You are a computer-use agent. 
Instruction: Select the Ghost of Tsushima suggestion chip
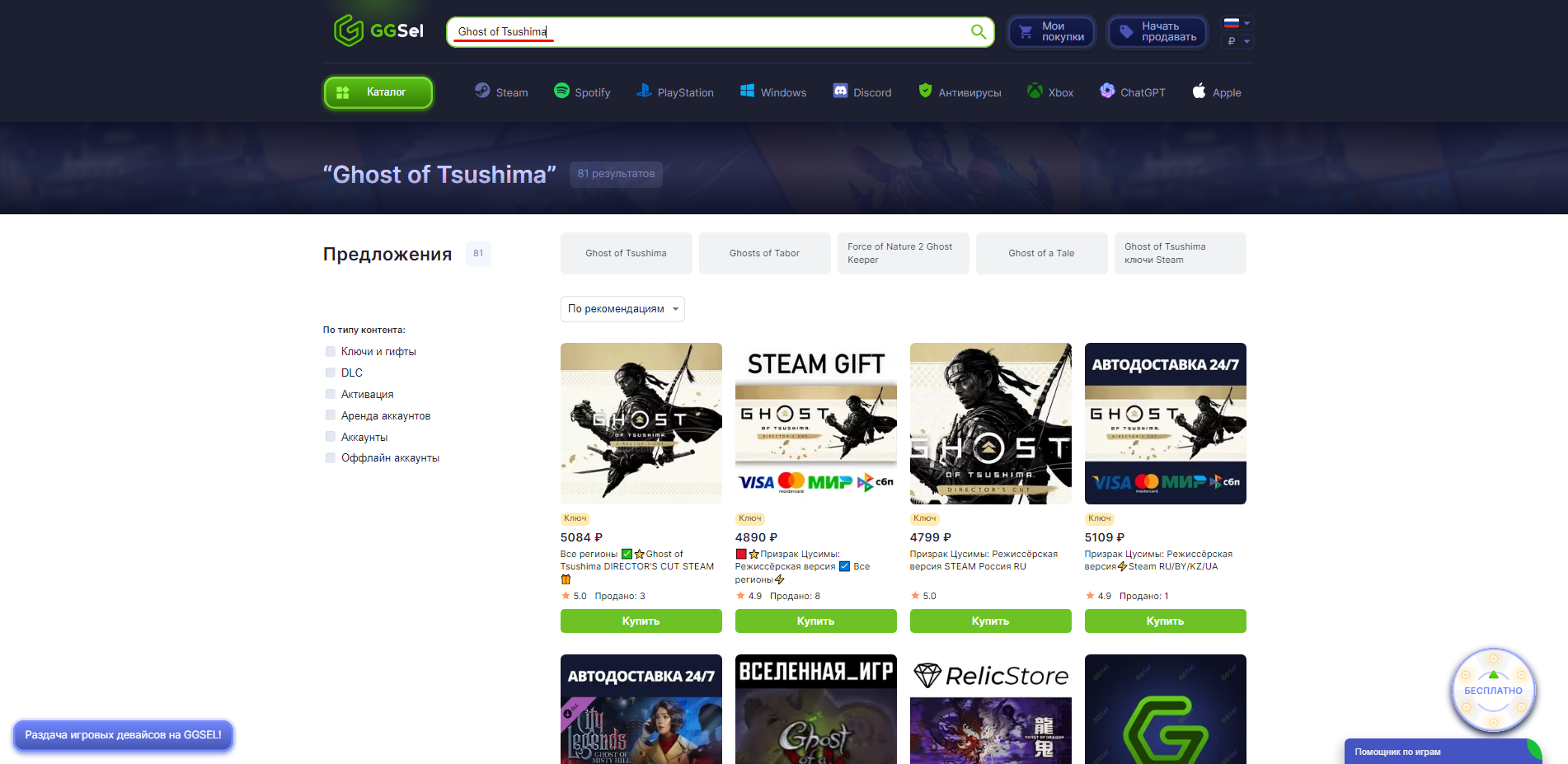[627, 253]
